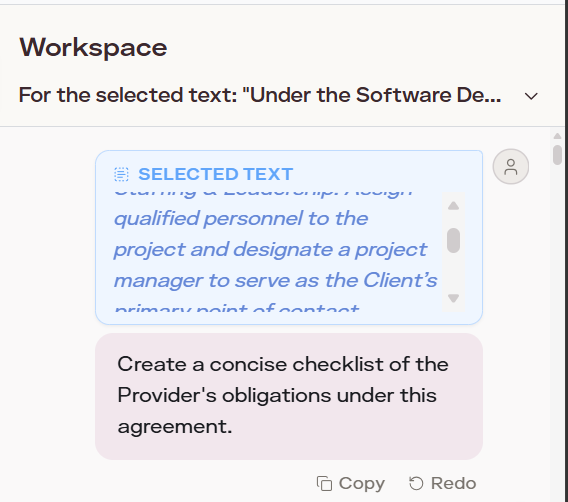Click 'manager to serve as the Client's' line
The height and width of the screenshot is (502, 568).
(276, 281)
